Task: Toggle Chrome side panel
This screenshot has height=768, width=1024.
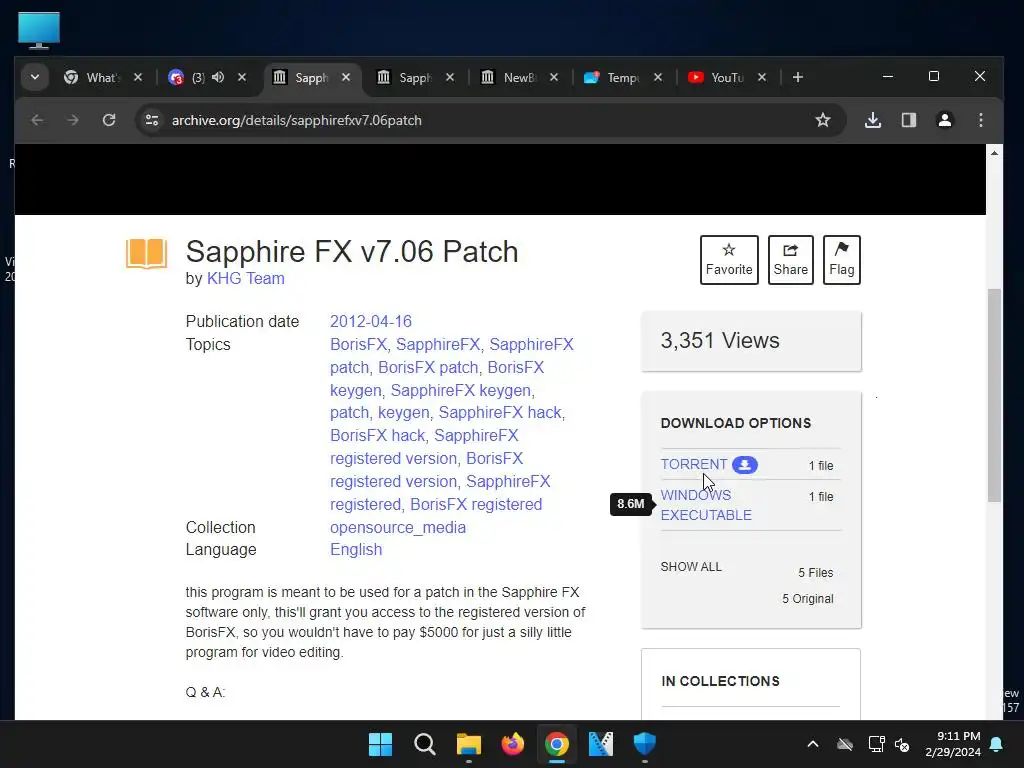Action: point(908,120)
